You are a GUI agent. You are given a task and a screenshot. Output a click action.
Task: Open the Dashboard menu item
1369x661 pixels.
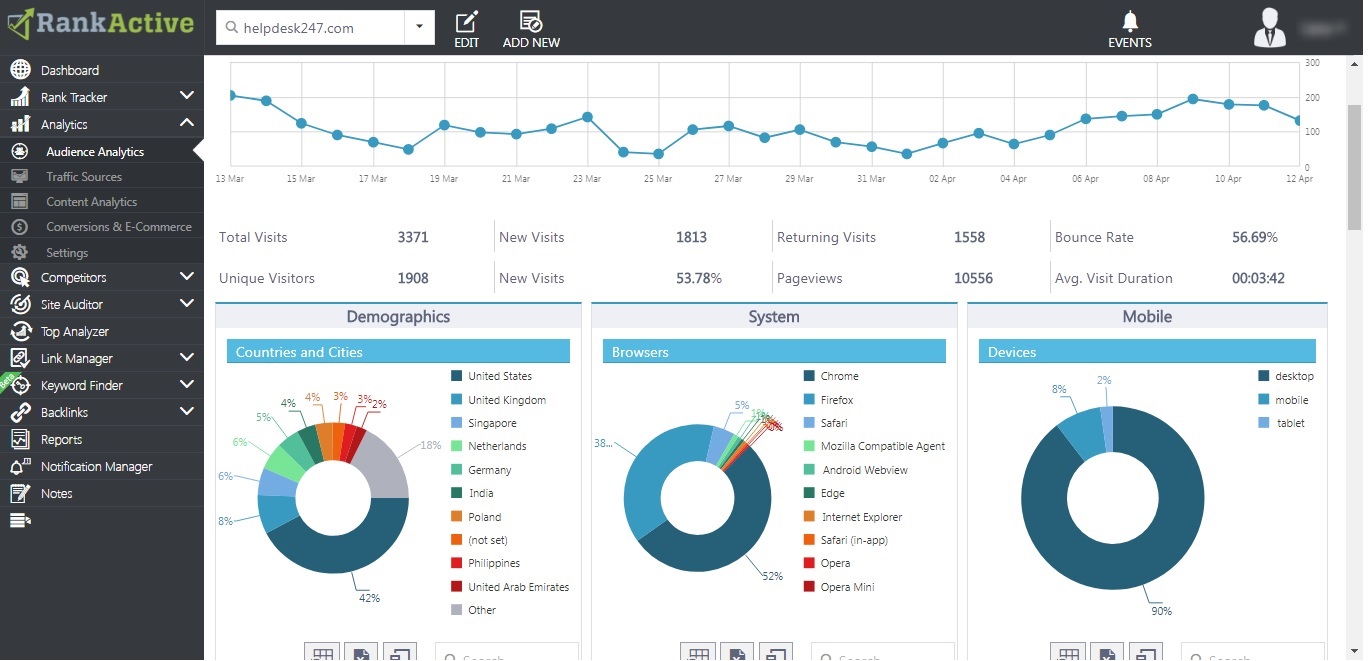point(70,70)
